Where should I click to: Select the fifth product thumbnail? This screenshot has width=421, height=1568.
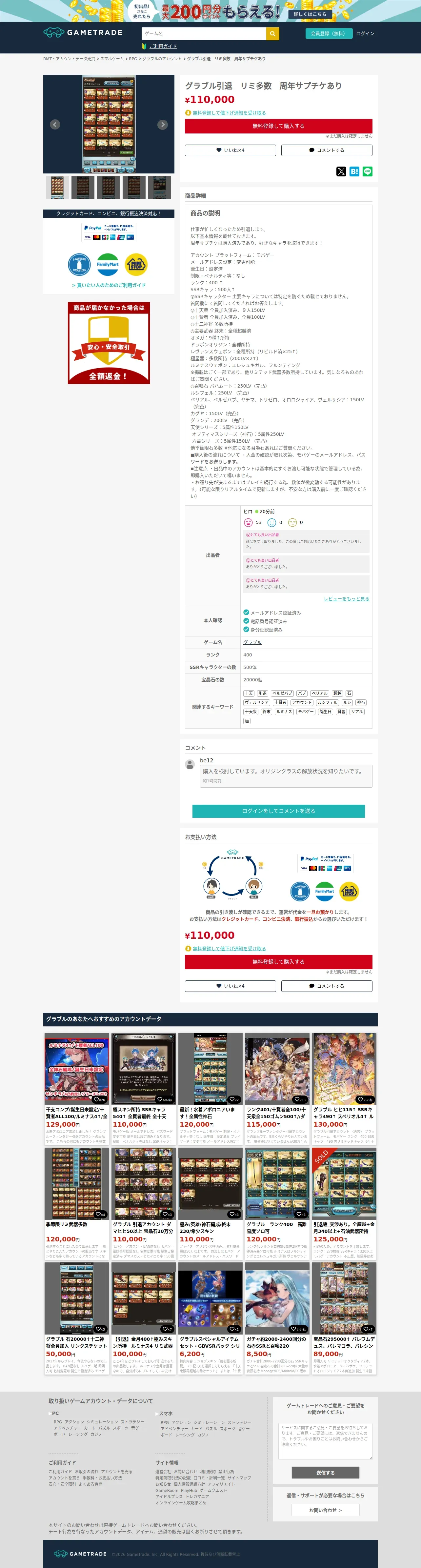(159, 187)
